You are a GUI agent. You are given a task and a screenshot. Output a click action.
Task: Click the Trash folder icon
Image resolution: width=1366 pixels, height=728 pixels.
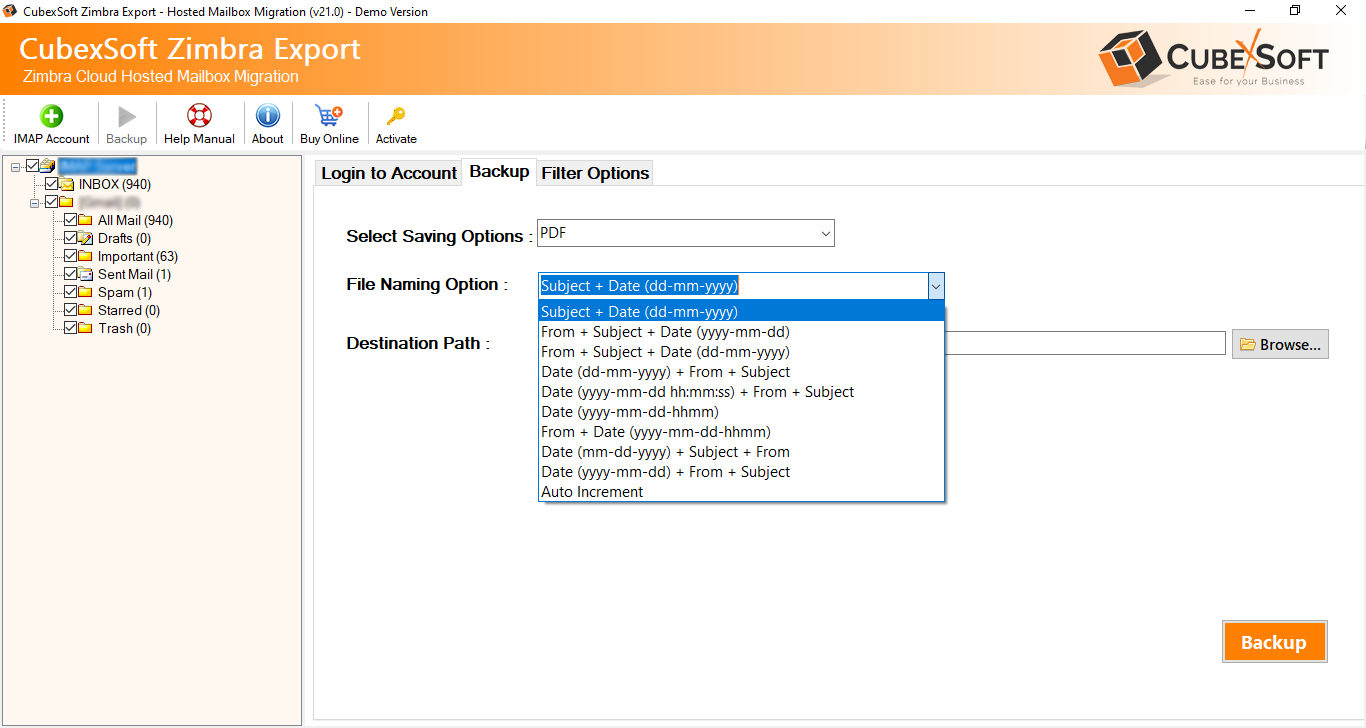point(86,328)
